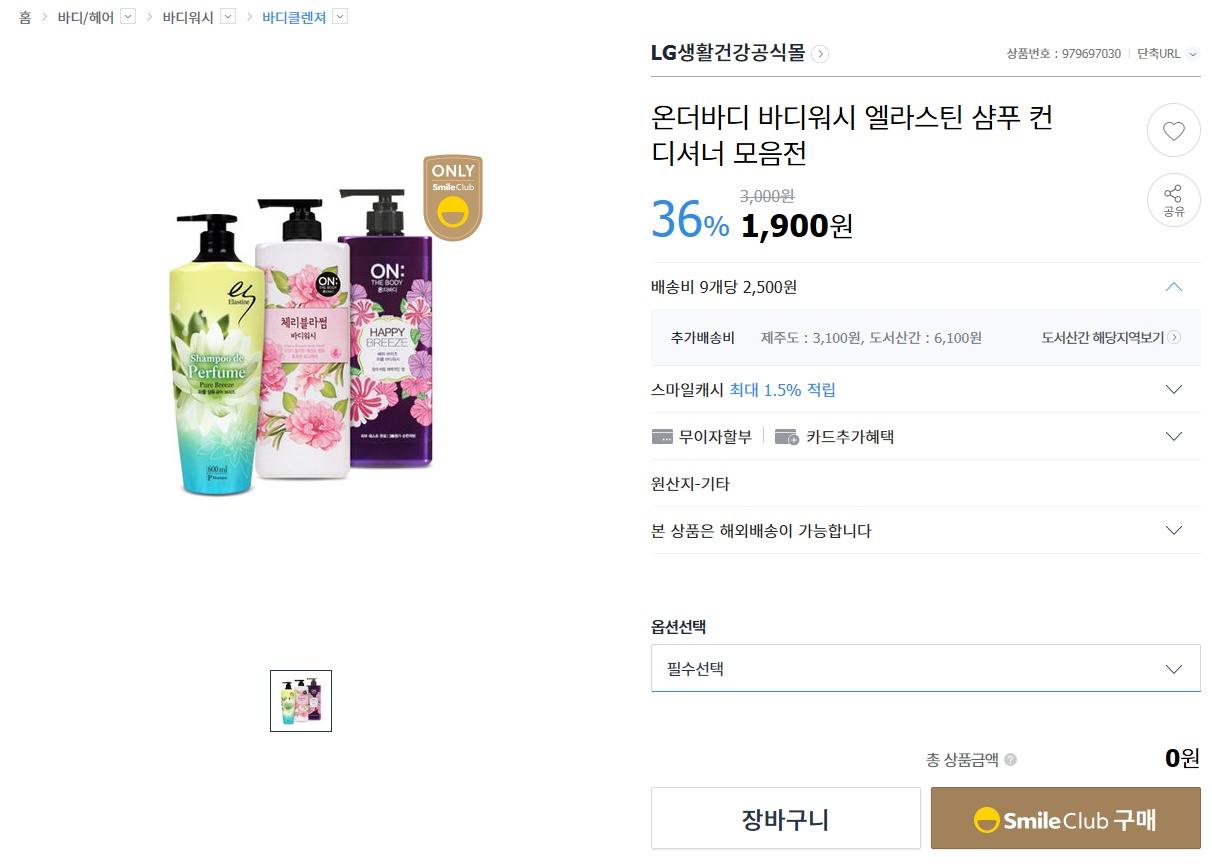Click the share (공유) icon
Image resolution: width=1212 pixels, height=864 pixels.
coord(1173,200)
